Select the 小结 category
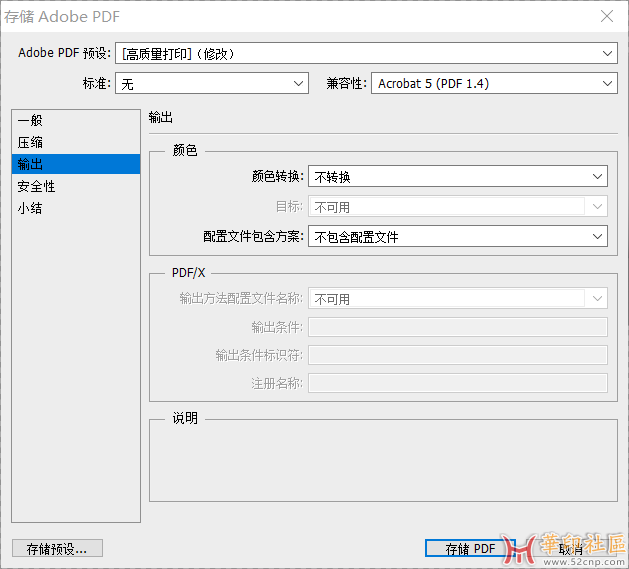629x569 pixels. click(x=76, y=208)
